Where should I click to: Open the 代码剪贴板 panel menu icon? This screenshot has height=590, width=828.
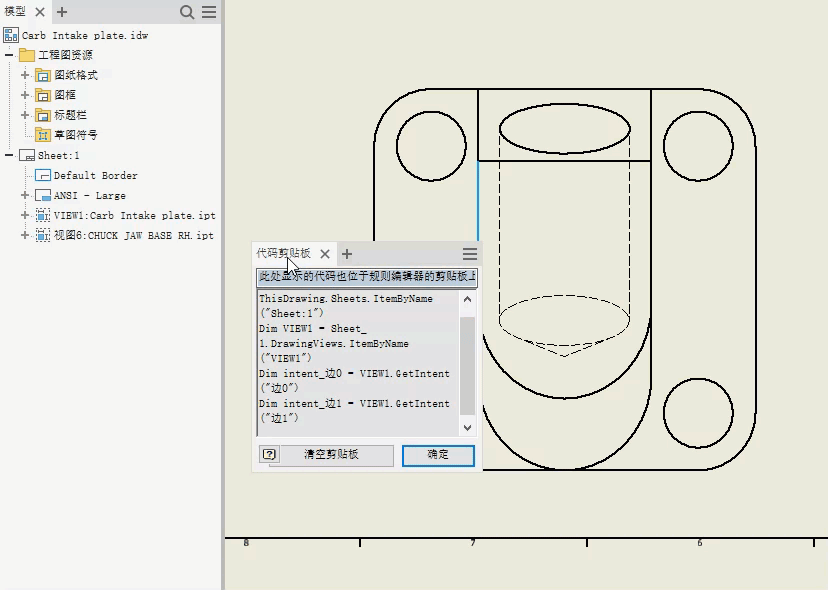pyautogui.click(x=470, y=254)
